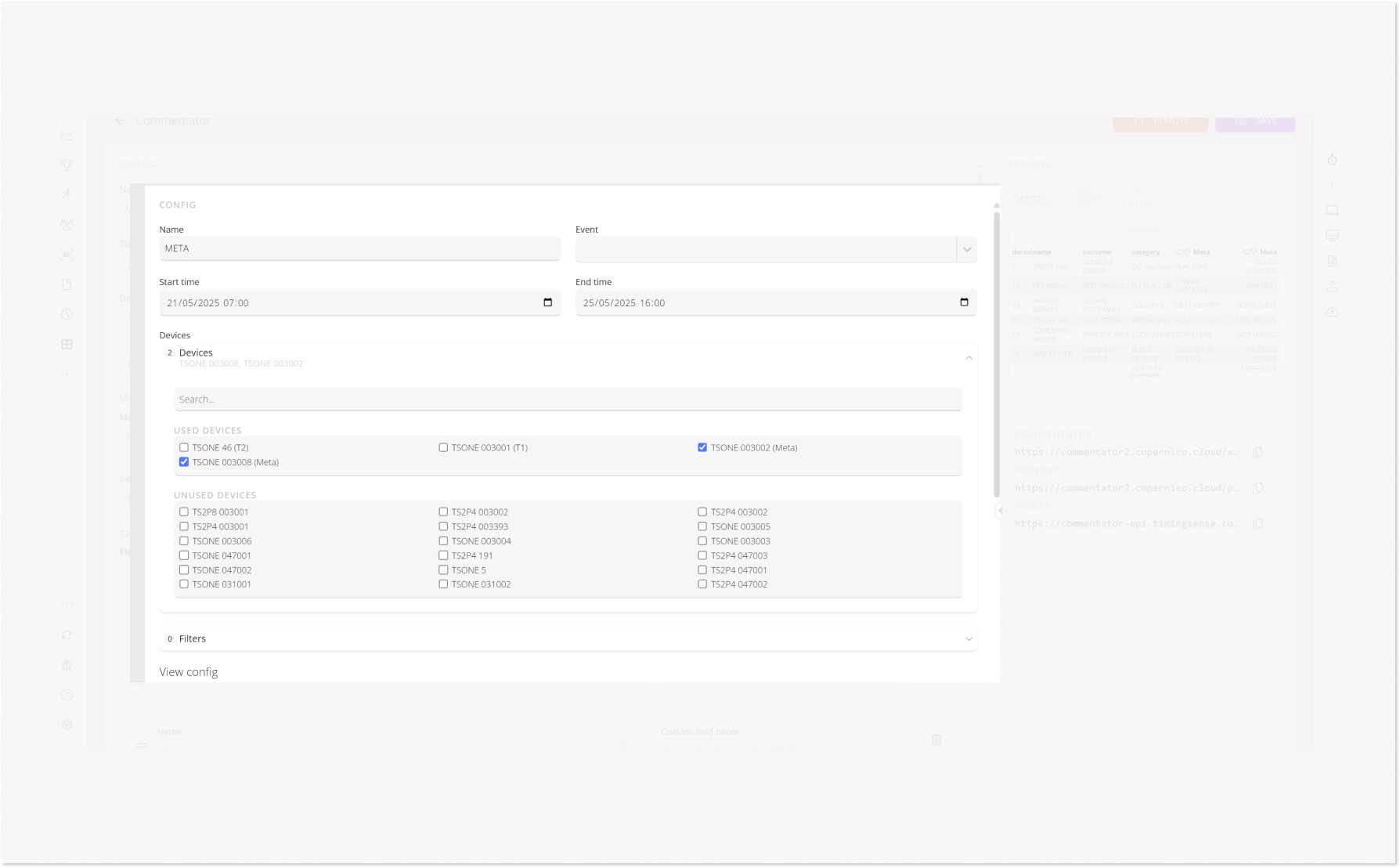Copy the Preview URL with its copy icon

(x=1257, y=488)
